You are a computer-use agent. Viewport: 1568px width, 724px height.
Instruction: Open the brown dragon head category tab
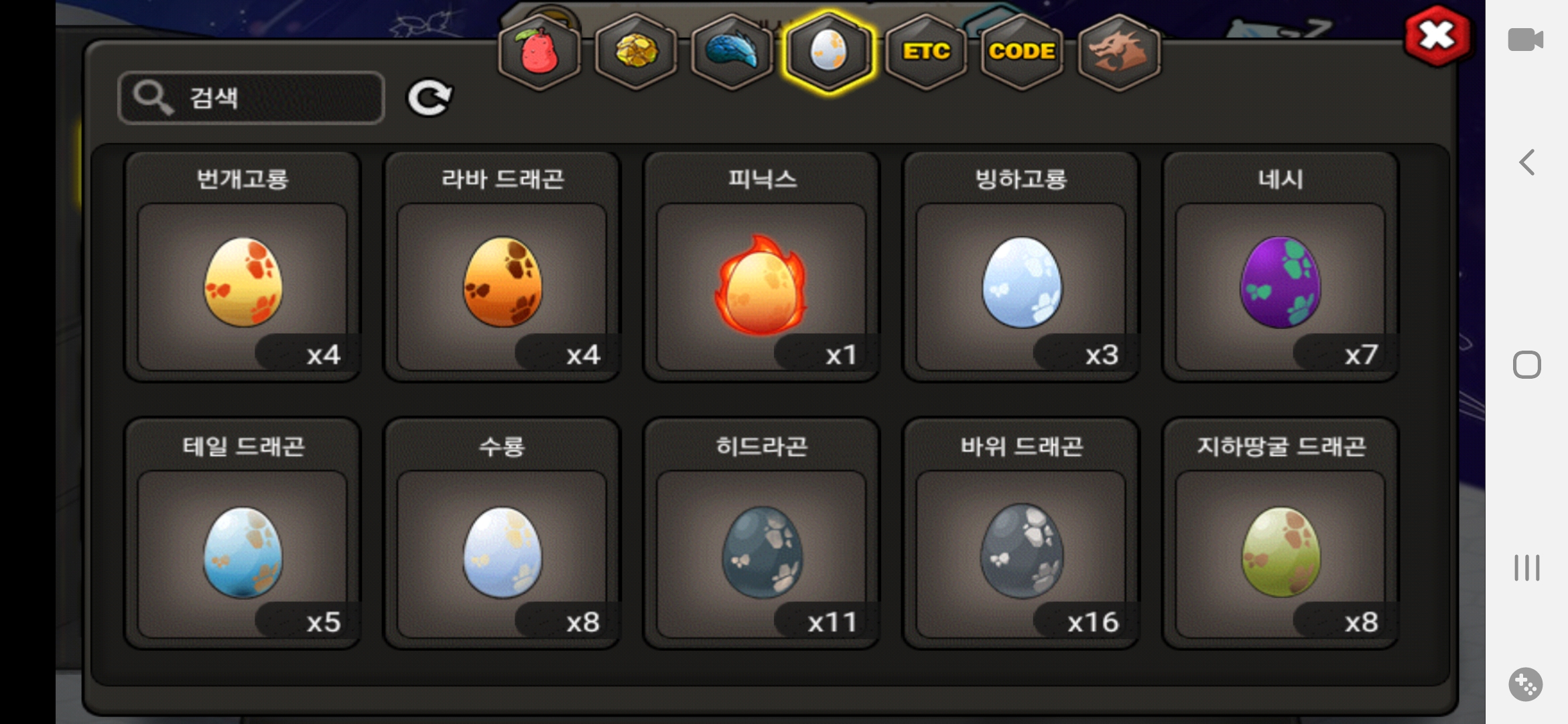pyautogui.click(x=1118, y=52)
